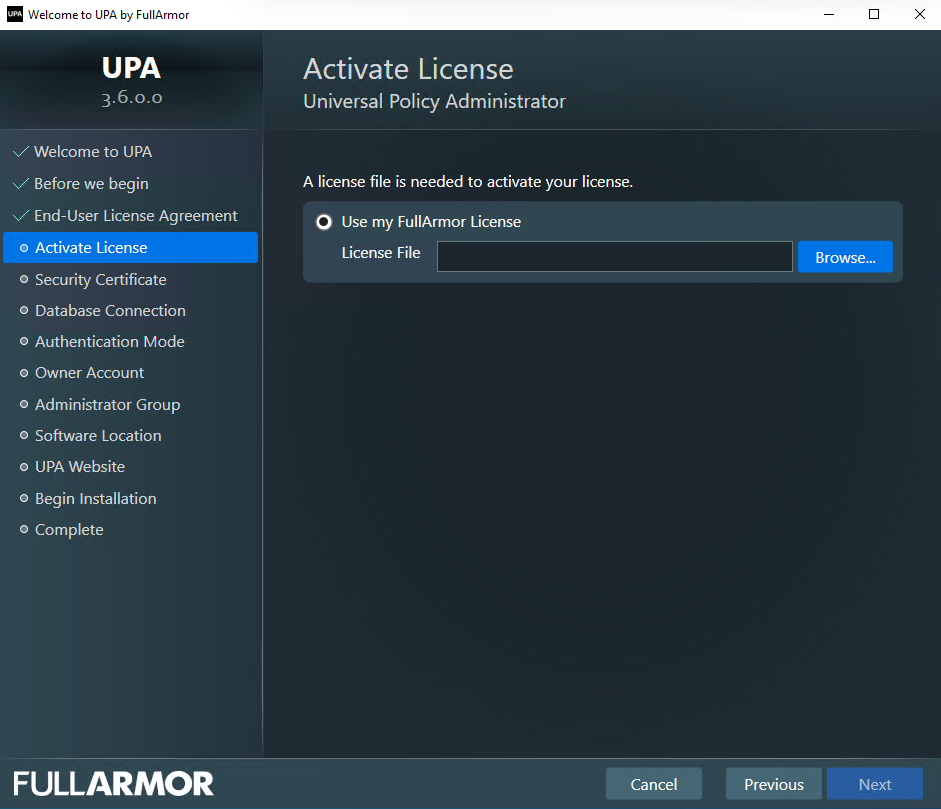
Task: Click the Next button
Action: tap(874, 784)
